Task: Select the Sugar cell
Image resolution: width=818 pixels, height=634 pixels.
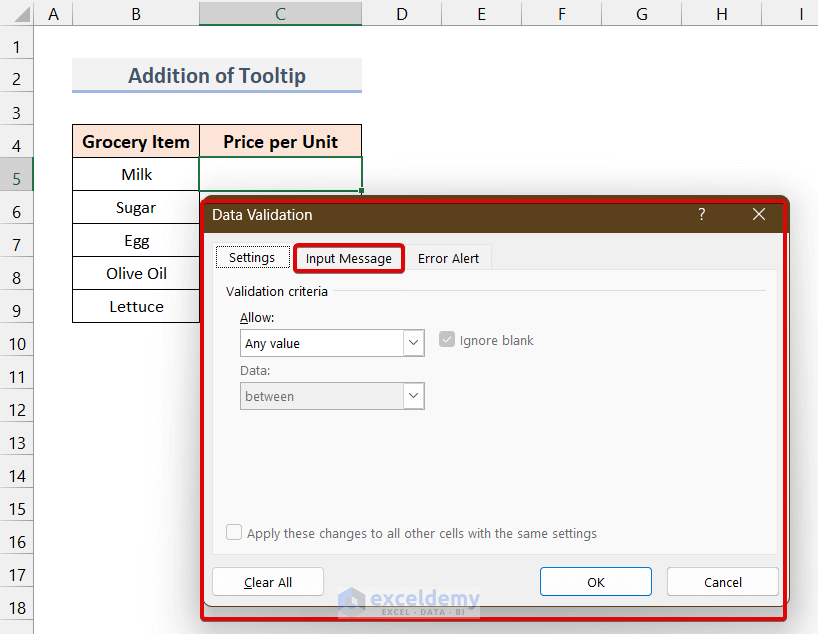Action: pos(136,207)
